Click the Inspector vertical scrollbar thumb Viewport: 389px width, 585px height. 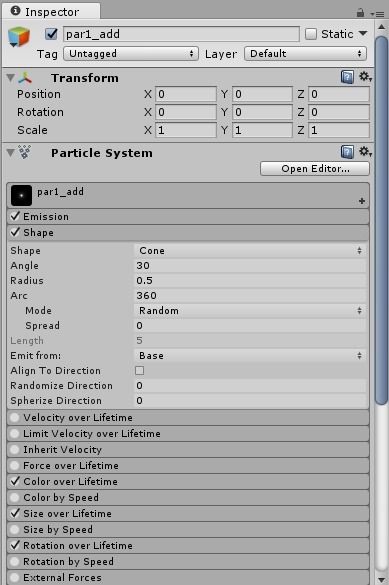pyautogui.click(x=381, y=220)
